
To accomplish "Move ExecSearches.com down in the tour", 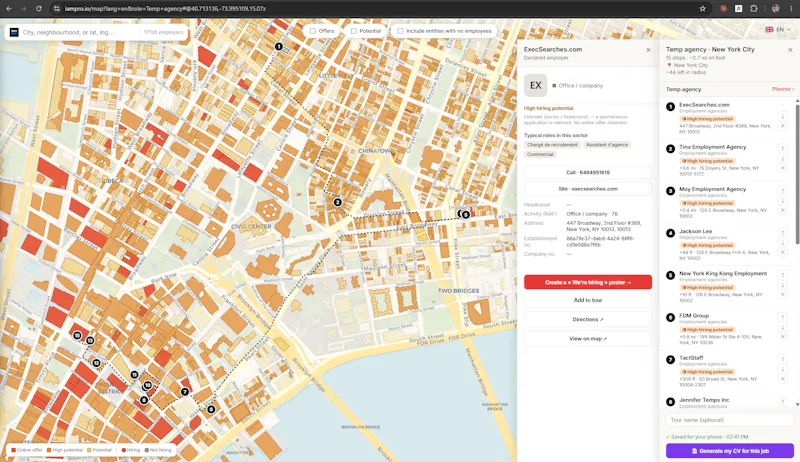I will point(783,116).
